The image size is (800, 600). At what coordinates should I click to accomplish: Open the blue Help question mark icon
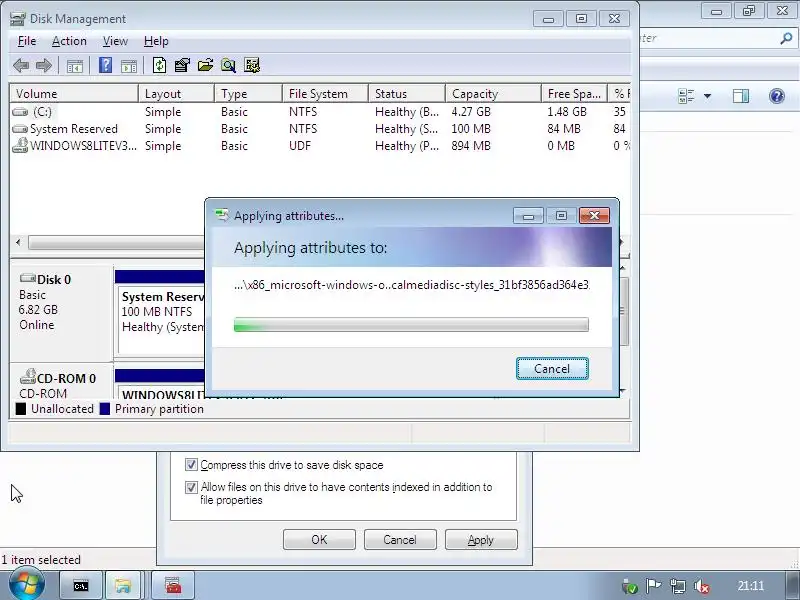(x=105, y=65)
